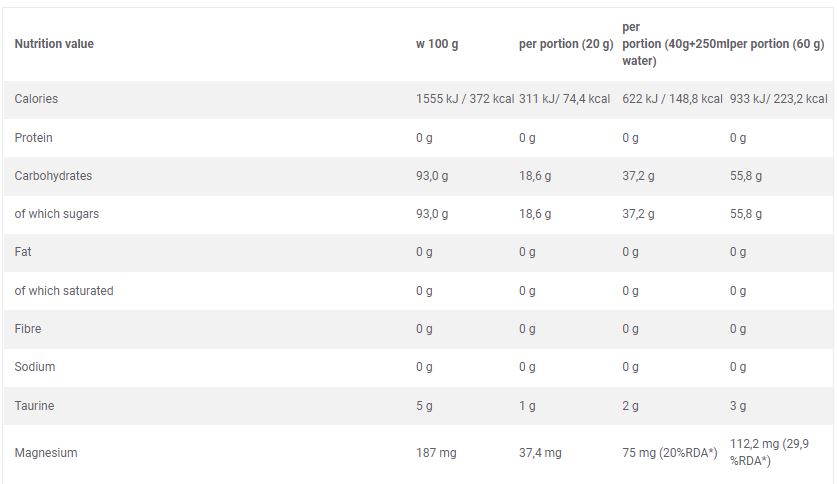
Task: Click the 'w 100 g' column header
Action: [437, 44]
